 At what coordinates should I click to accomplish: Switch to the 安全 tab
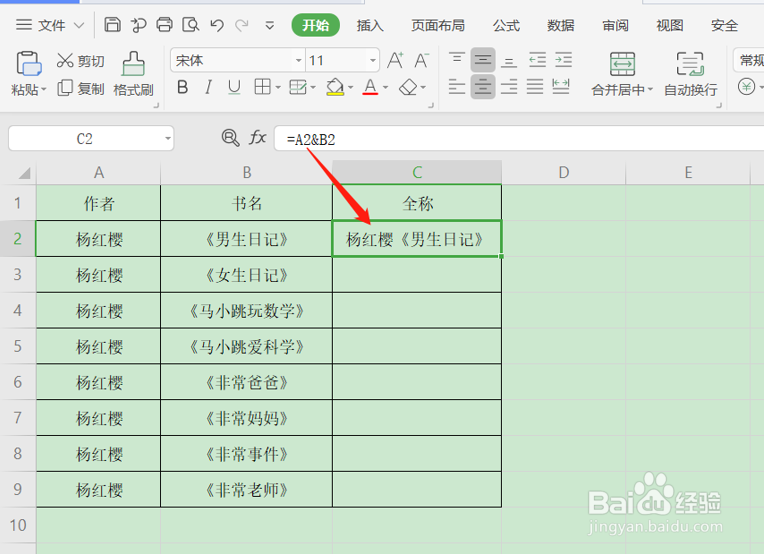[x=724, y=25]
